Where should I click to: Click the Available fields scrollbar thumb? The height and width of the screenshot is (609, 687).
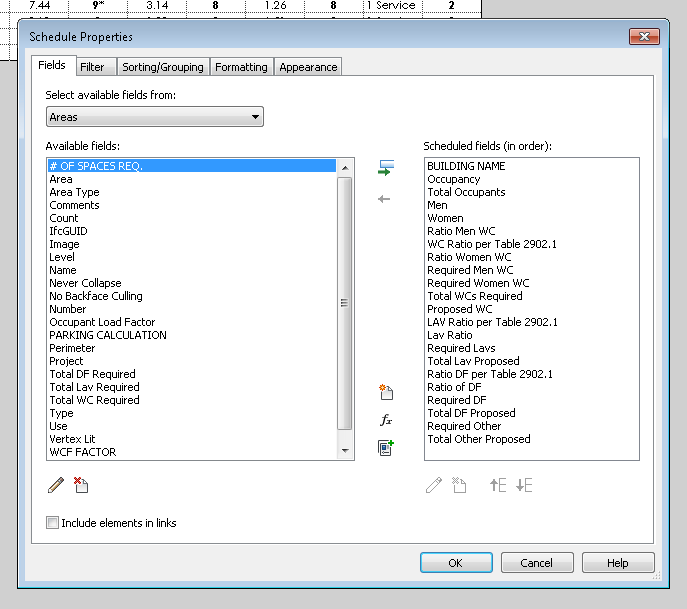(x=344, y=303)
